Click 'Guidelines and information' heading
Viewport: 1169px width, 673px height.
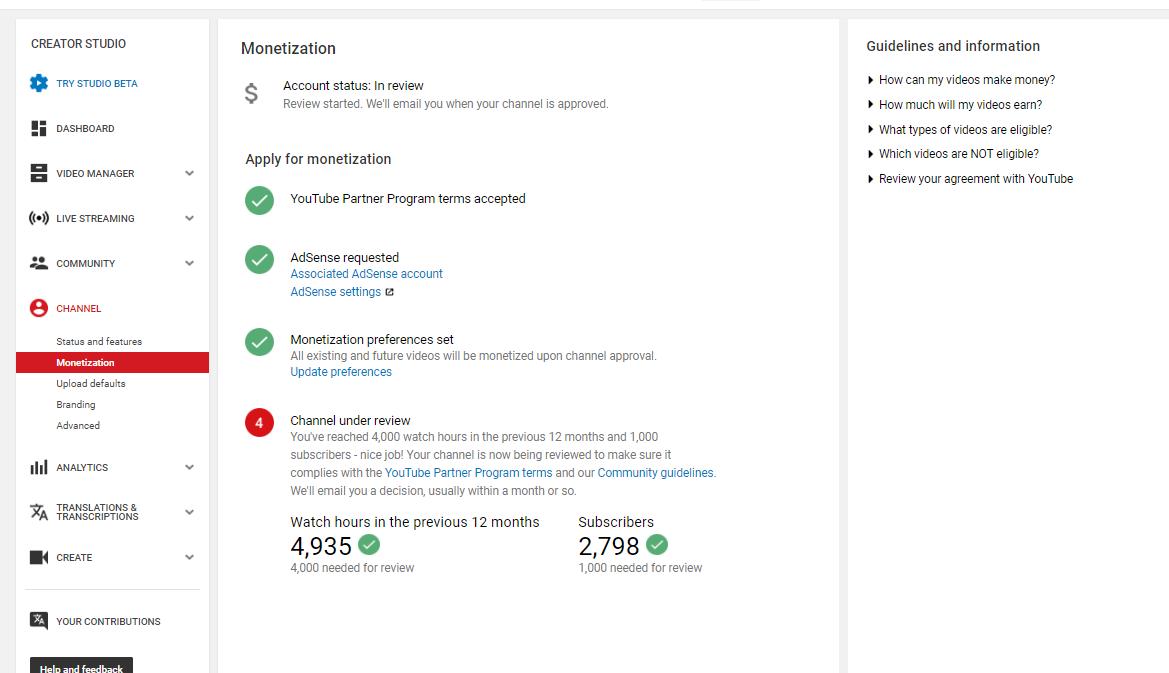click(953, 46)
